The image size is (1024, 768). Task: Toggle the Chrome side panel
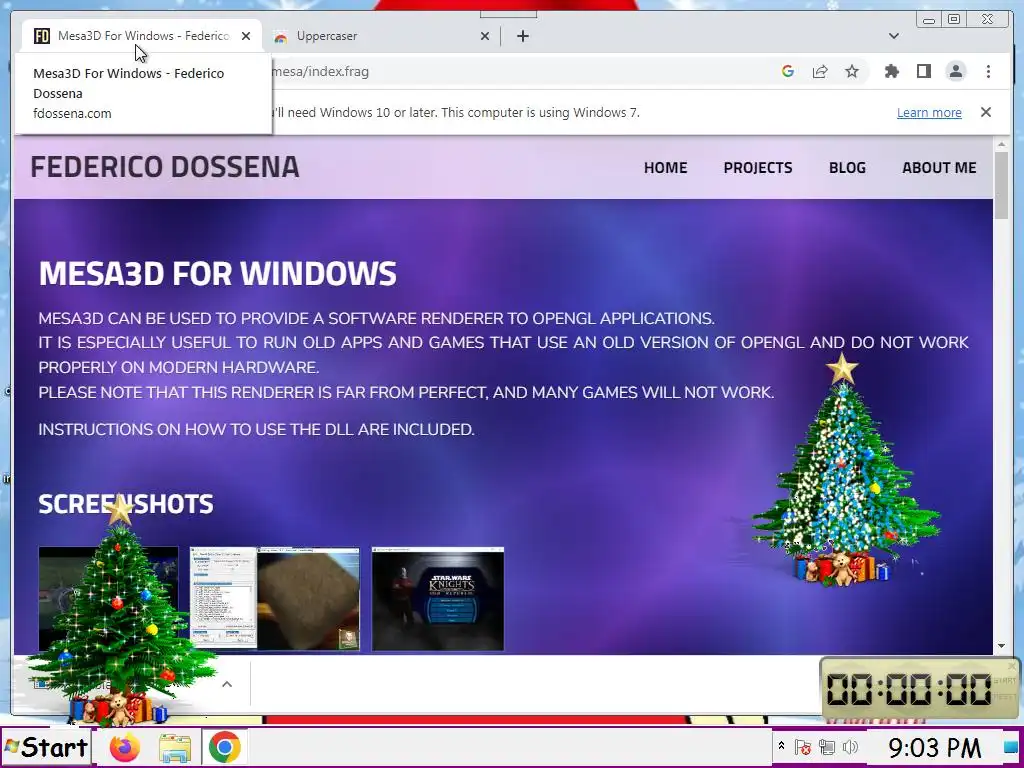[923, 71]
